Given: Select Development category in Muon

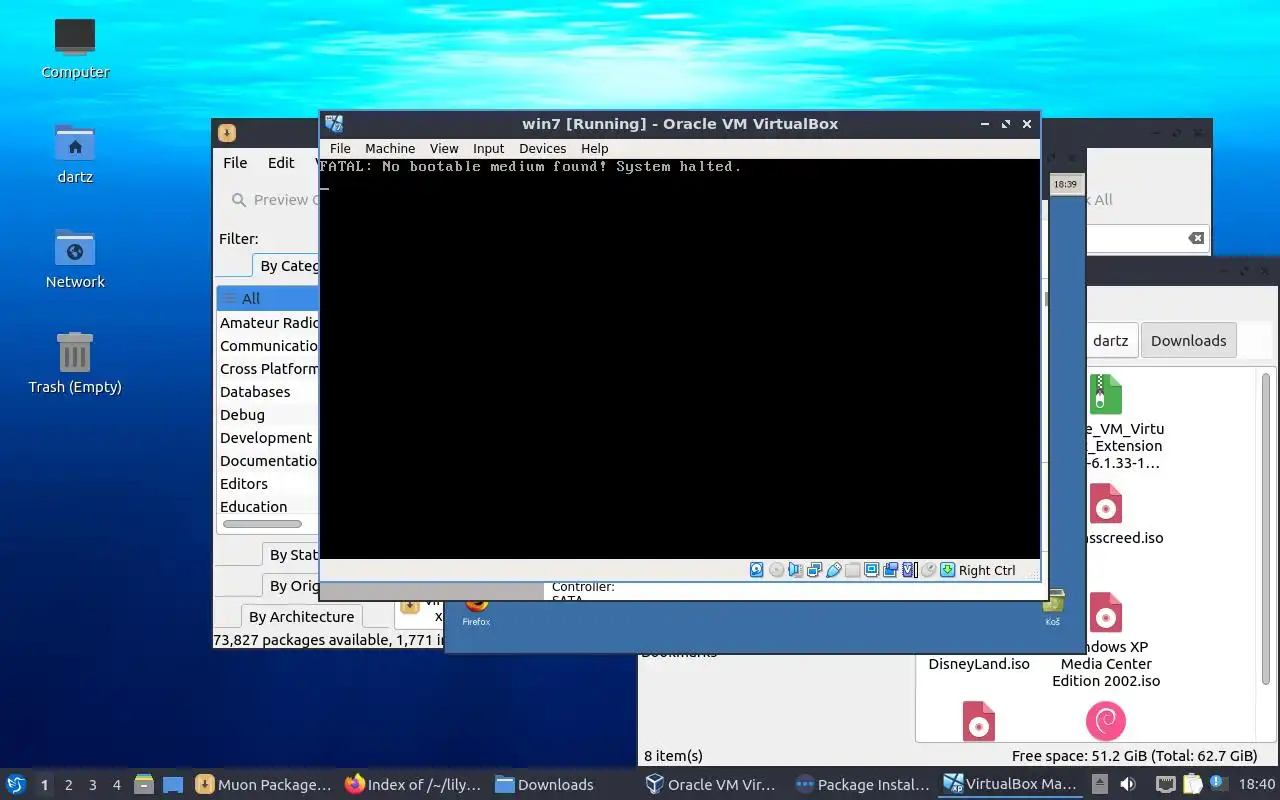Looking at the screenshot, I should [267, 437].
